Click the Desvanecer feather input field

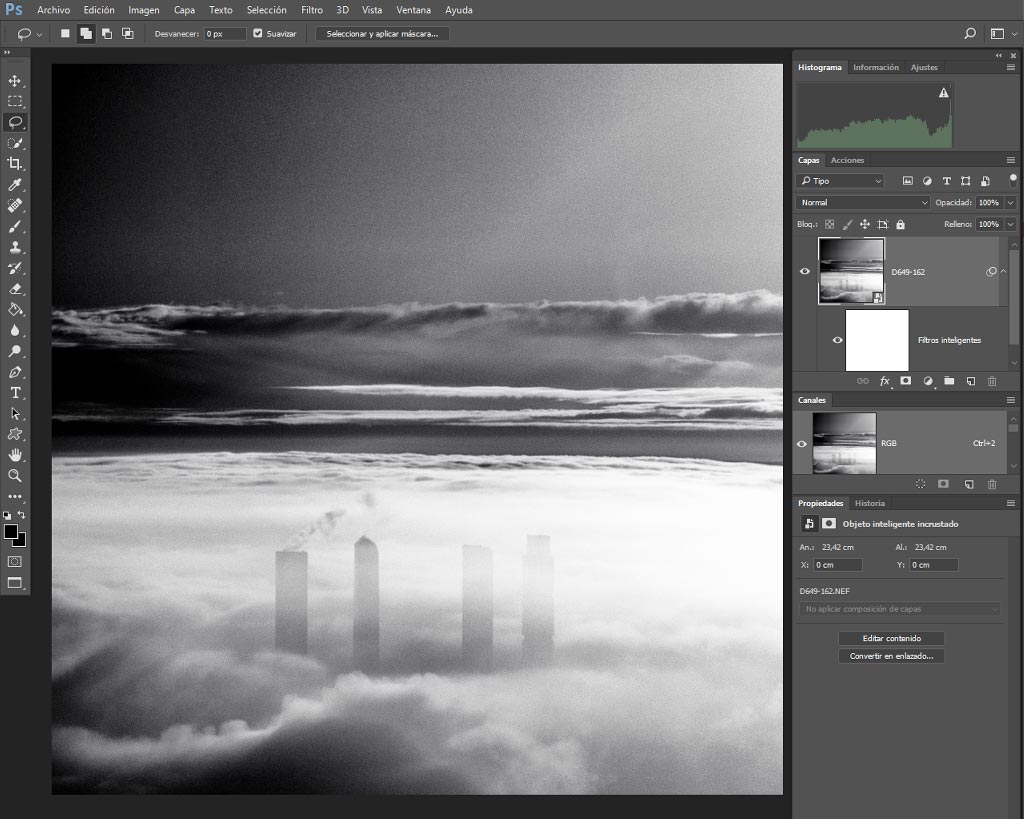click(x=225, y=34)
